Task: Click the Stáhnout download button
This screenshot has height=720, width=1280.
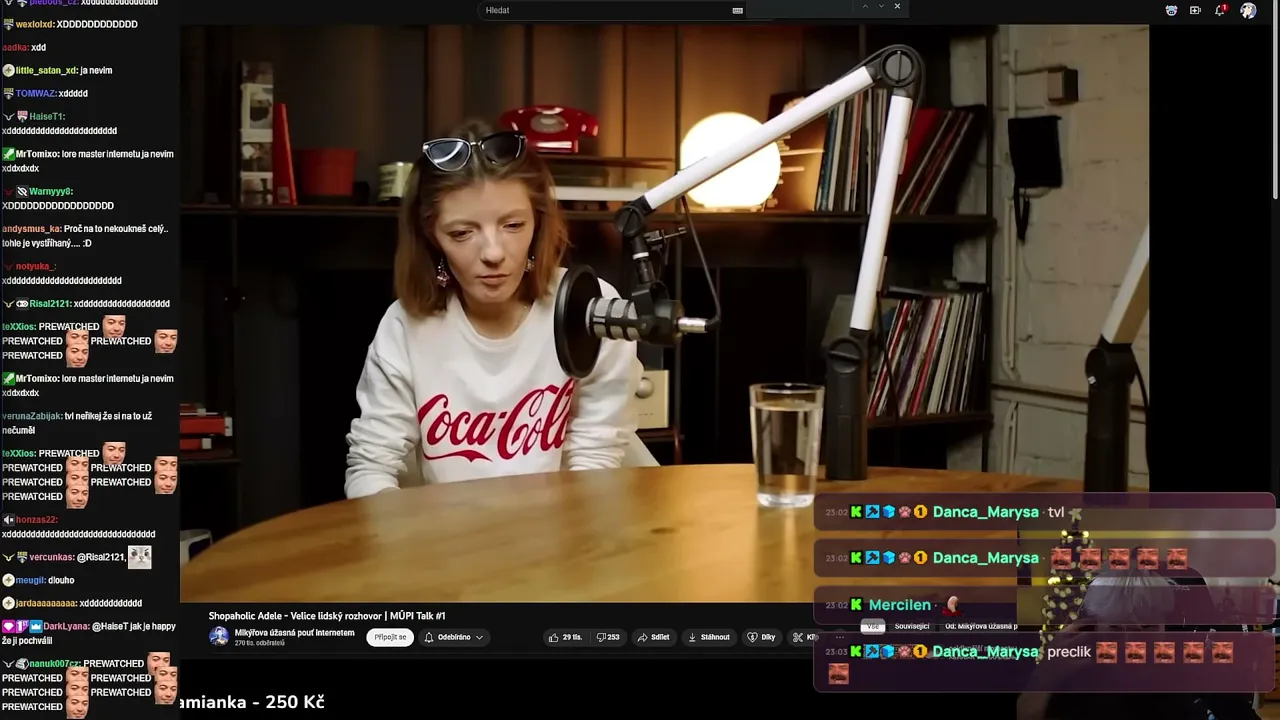Action: (708, 637)
